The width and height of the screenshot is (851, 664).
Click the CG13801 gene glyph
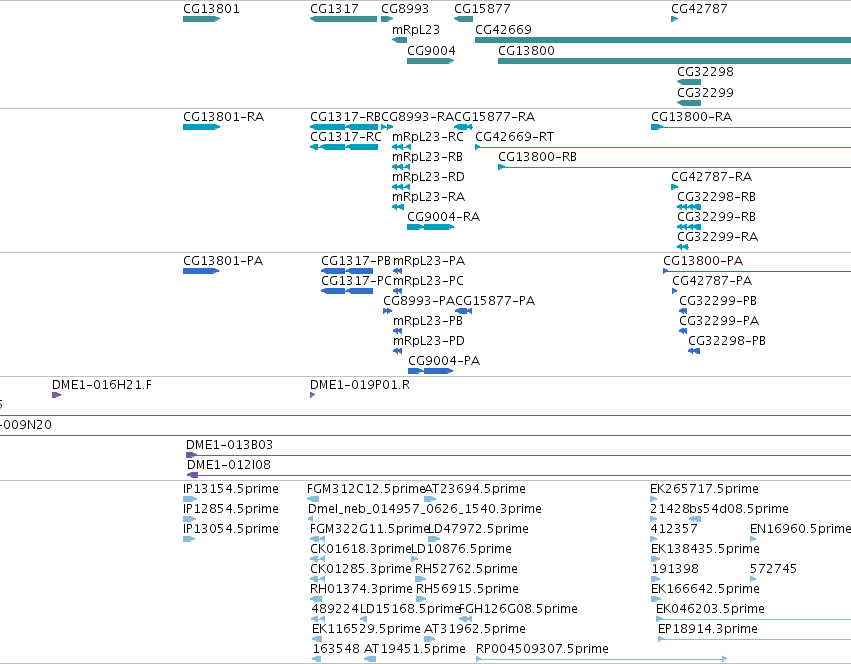tap(201, 19)
